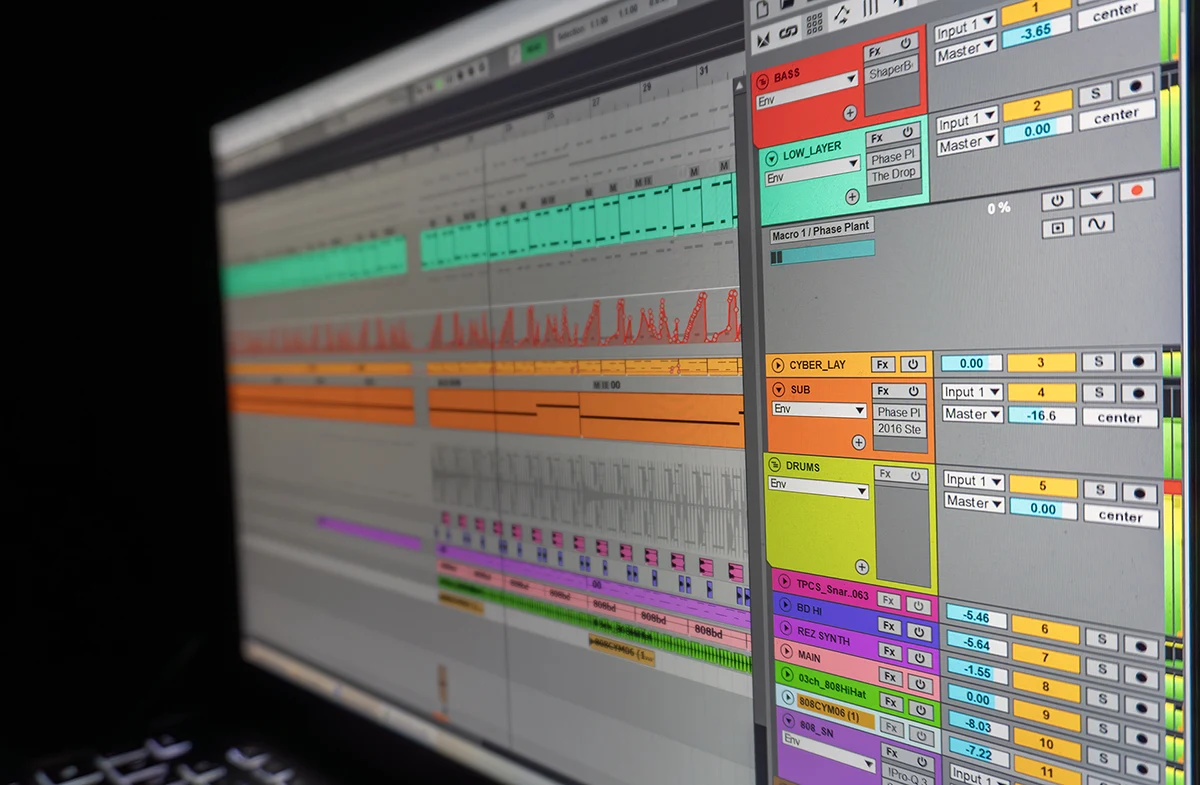The image size is (1200, 785).
Task: Toggle the power button in automation lane
Action: tap(1057, 200)
